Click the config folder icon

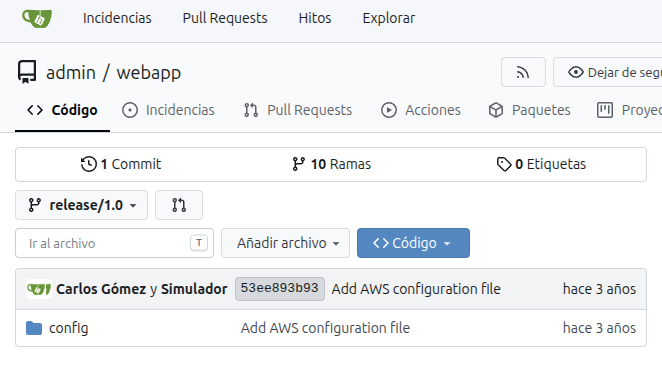pyautogui.click(x=34, y=328)
